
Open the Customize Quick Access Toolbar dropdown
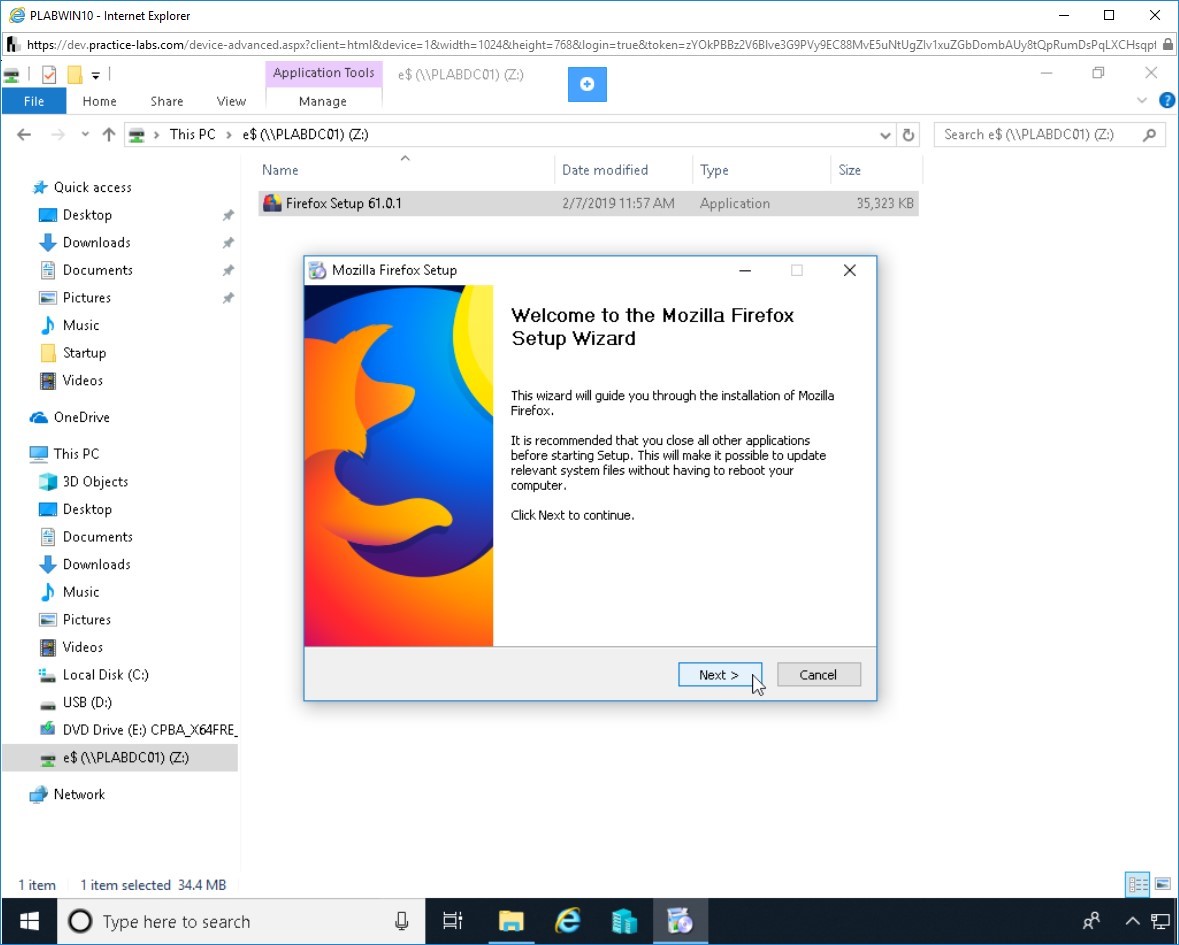95,75
